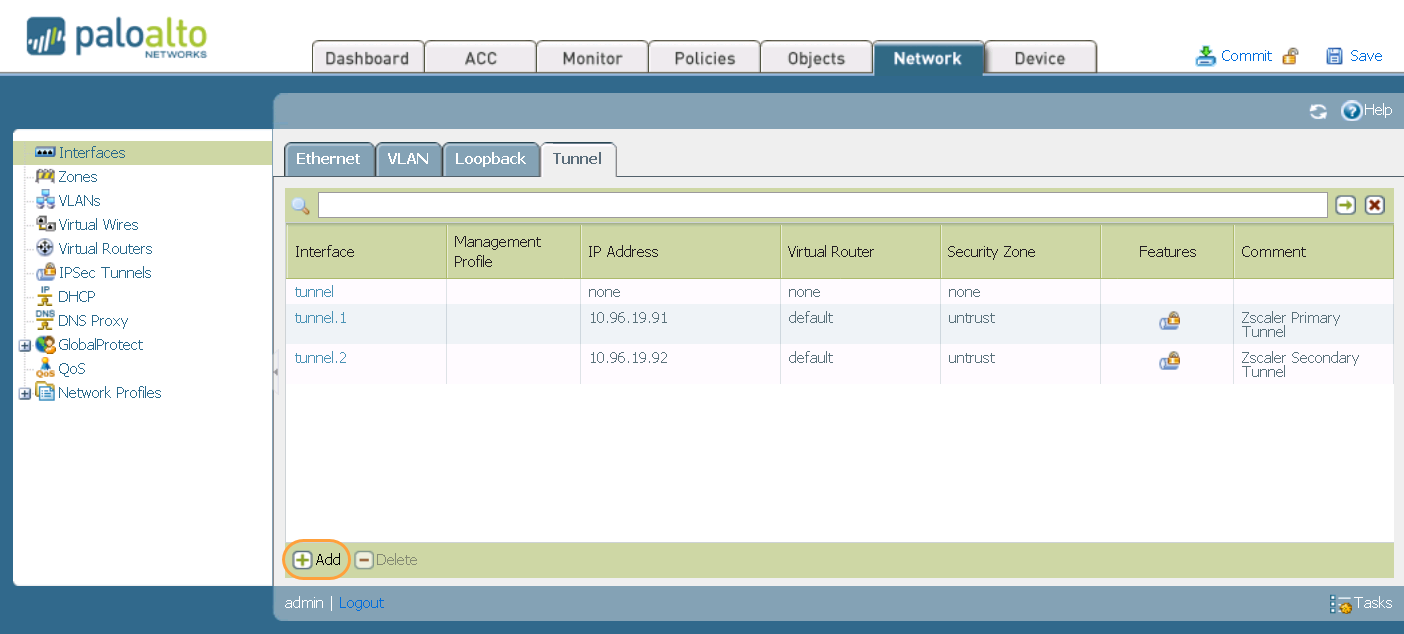Select the Loopback interfaces tab
Screen dimensions: 1404x634
click(490, 159)
